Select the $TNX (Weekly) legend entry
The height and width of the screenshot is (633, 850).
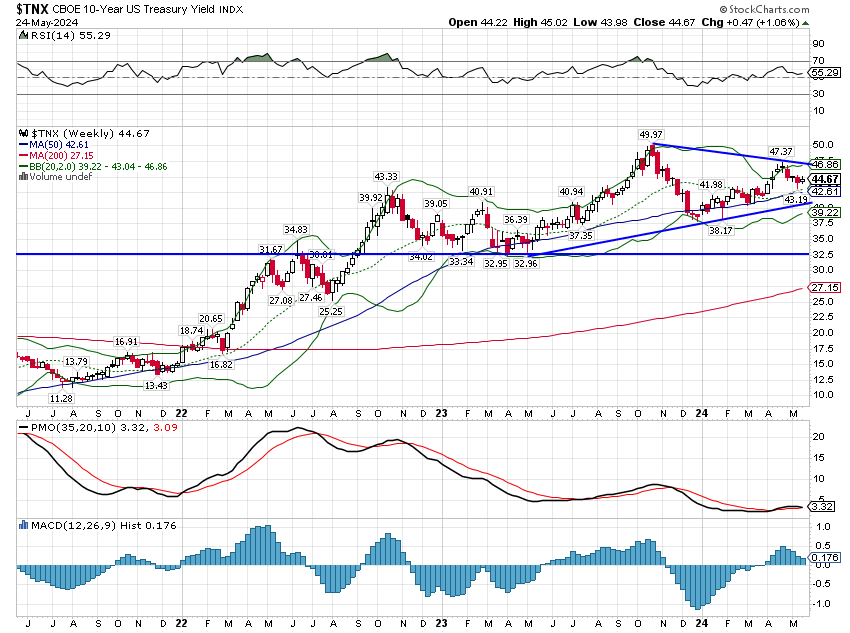coord(68,133)
